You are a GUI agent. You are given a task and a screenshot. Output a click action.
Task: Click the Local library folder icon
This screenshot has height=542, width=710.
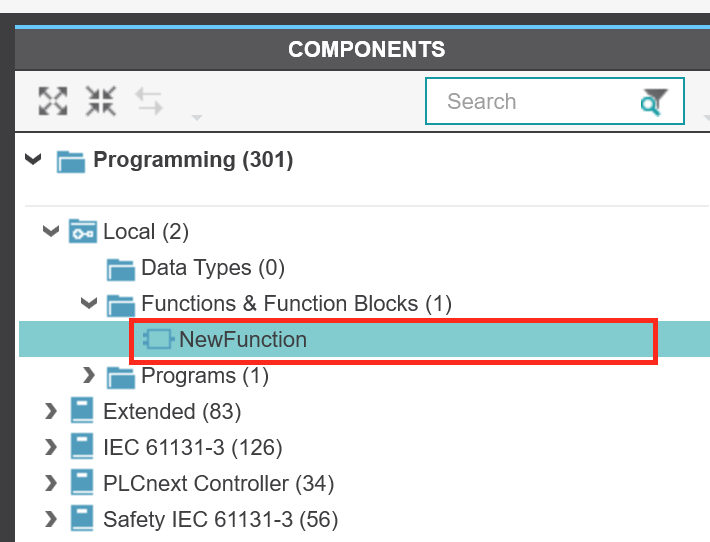82,231
